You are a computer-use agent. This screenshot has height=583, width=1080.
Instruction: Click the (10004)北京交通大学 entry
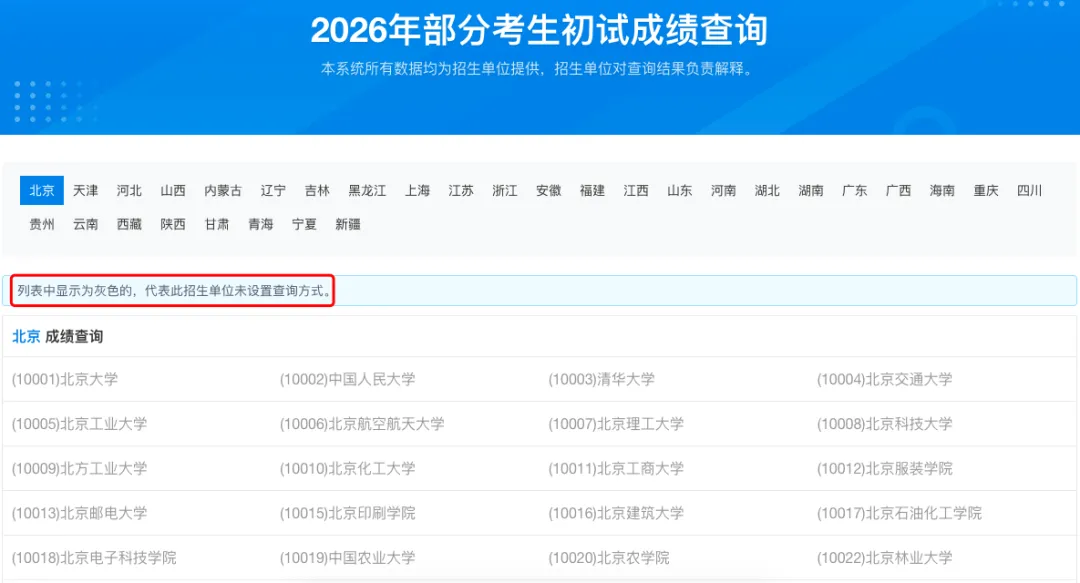tap(885, 379)
